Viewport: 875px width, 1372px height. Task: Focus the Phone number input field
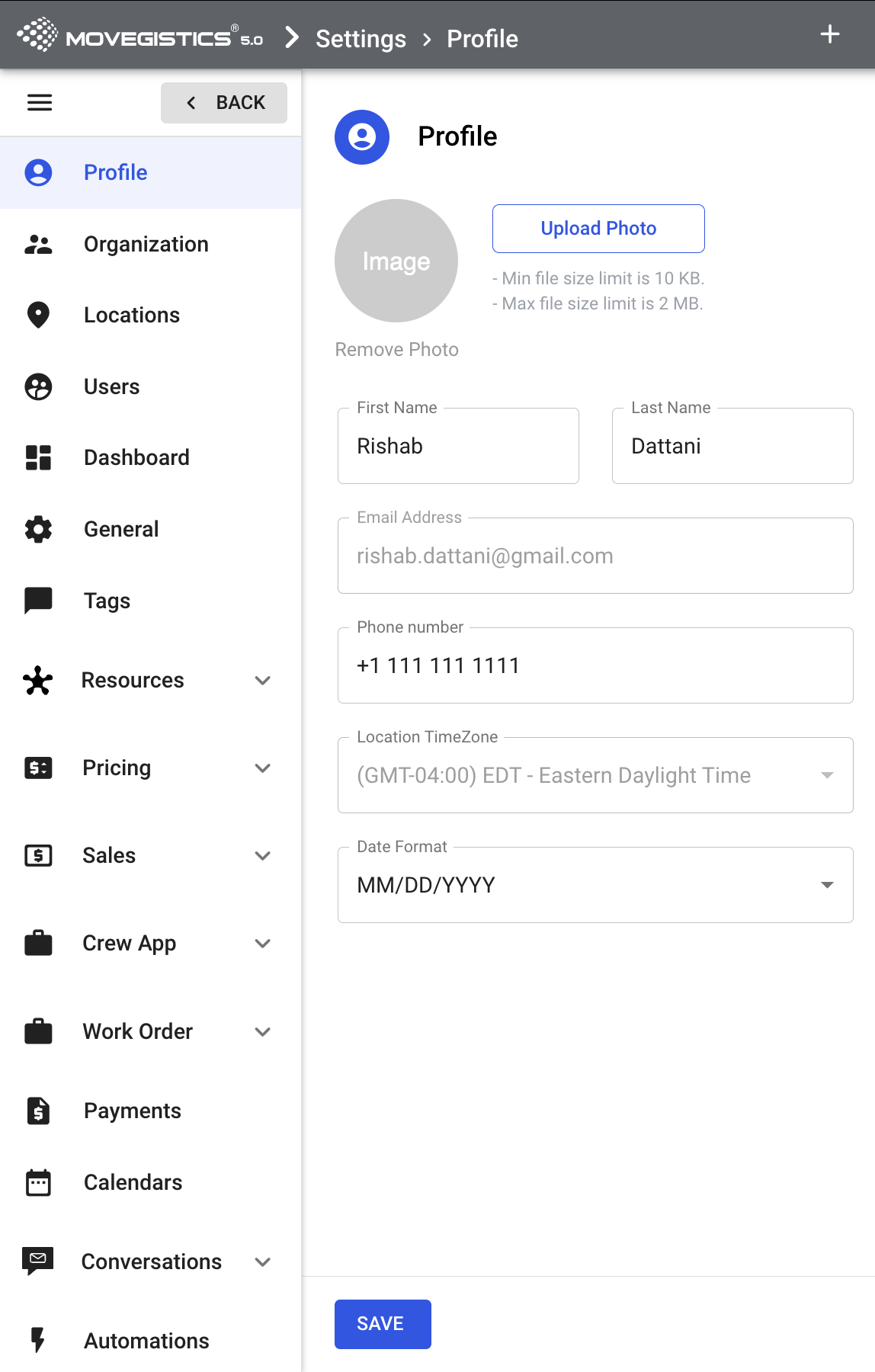[x=595, y=665]
